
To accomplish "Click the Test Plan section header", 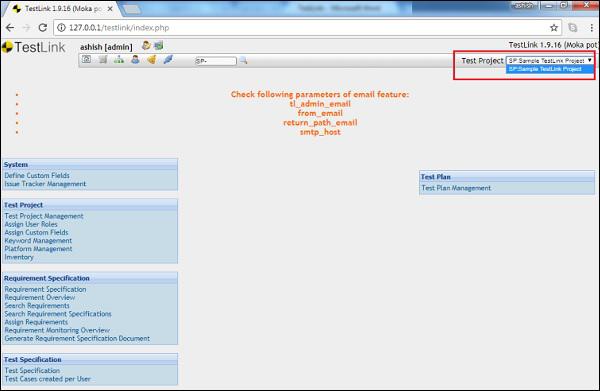I will point(507,177).
